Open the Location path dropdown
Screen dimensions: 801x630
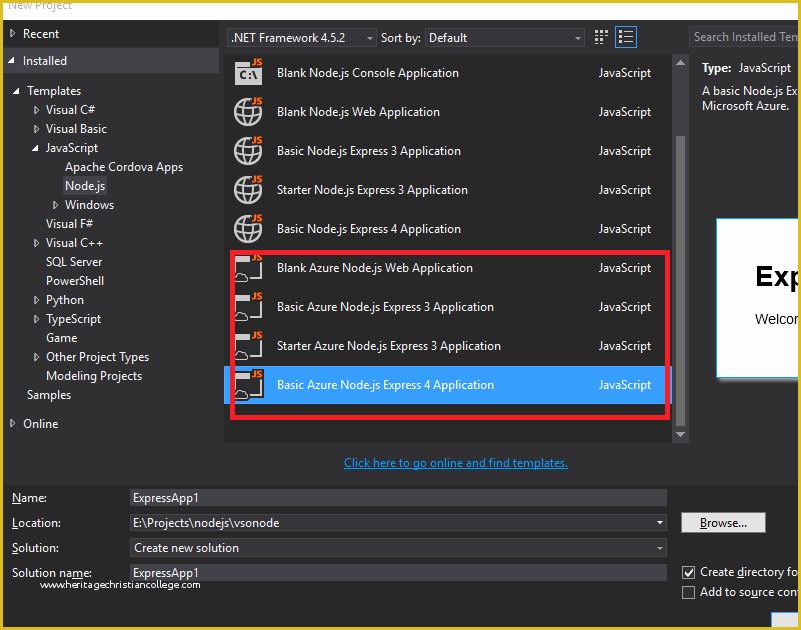tap(659, 523)
